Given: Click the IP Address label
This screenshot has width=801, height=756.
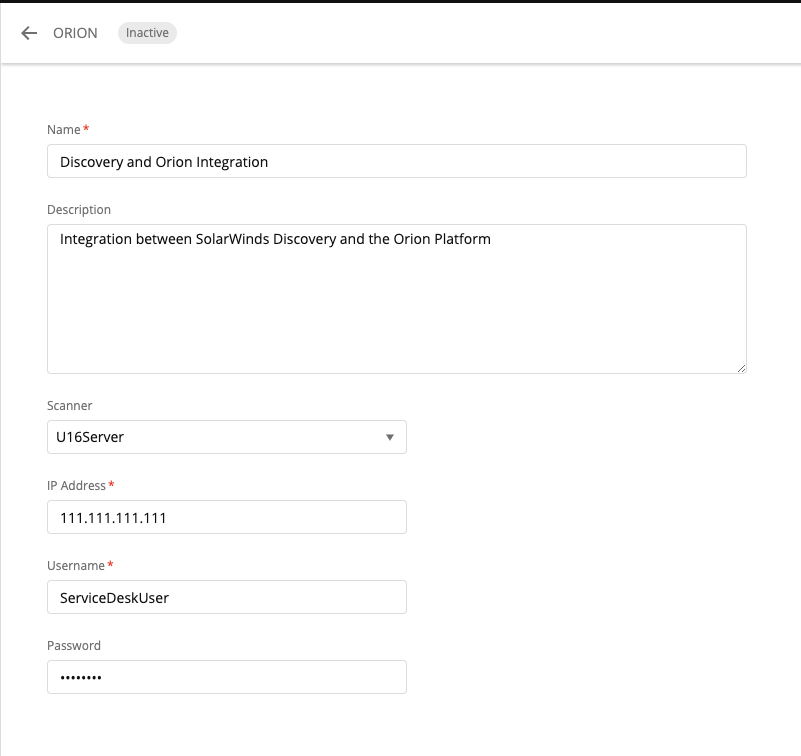Looking at the screenshot, I should (76, 486).
